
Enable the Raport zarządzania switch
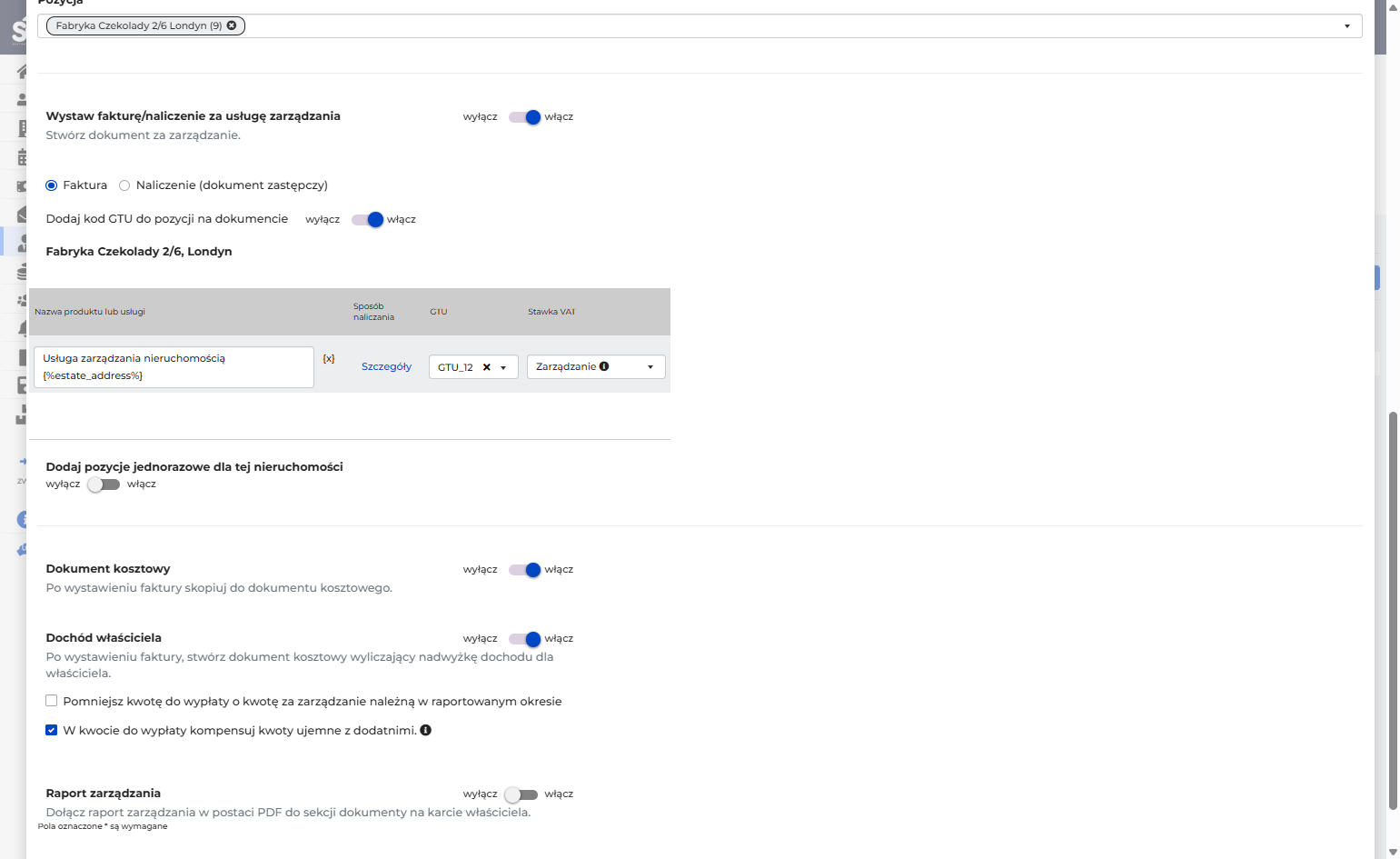(521, 794)
